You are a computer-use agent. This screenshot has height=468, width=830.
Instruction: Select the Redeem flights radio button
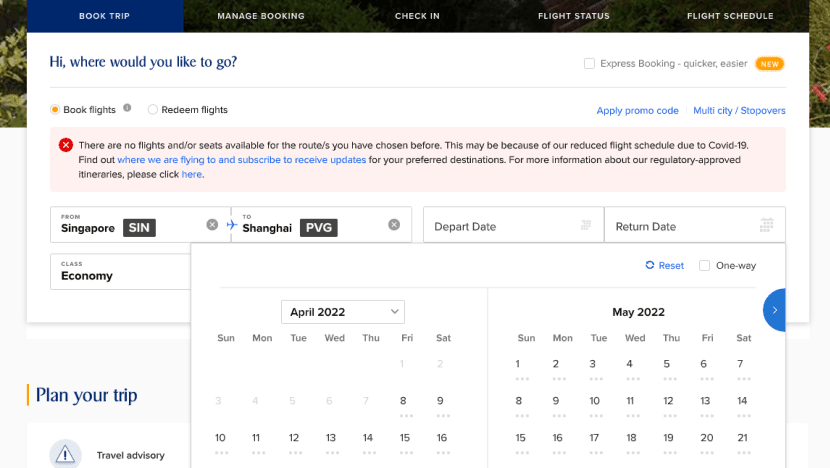click(x=153, y=110)
